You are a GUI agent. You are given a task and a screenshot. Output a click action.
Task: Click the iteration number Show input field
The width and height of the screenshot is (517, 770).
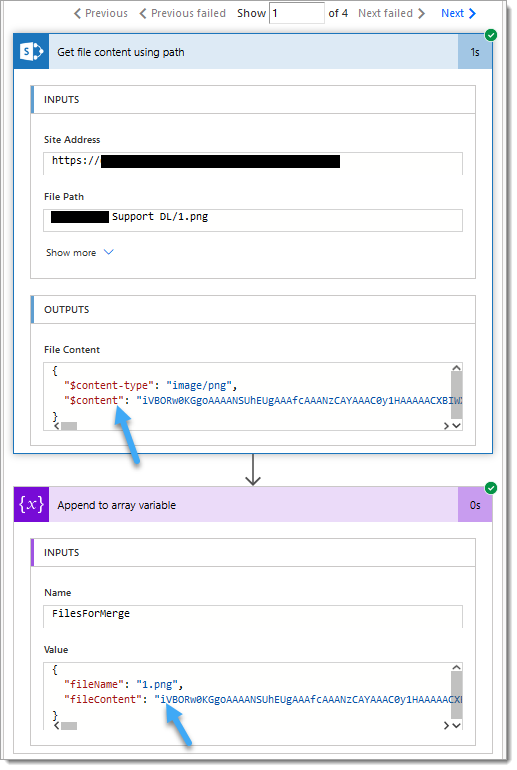297,13
